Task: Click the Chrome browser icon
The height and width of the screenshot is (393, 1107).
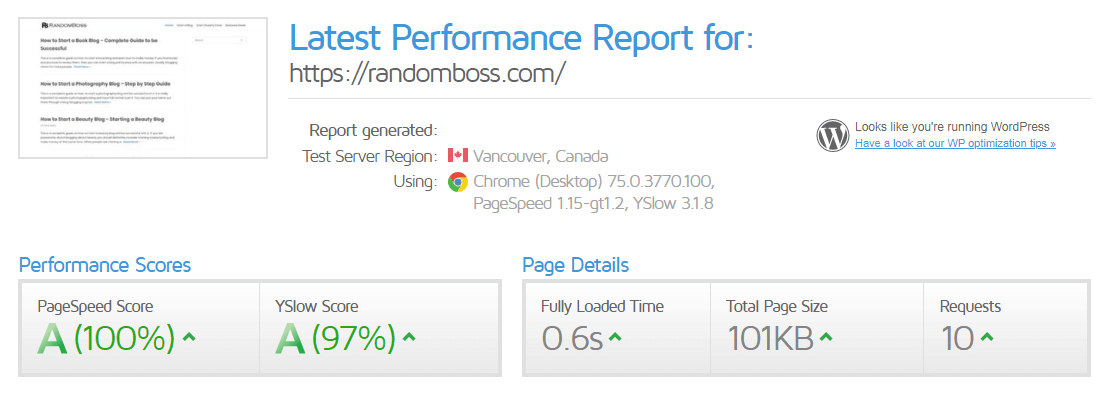Action: [x=457, y=182]
